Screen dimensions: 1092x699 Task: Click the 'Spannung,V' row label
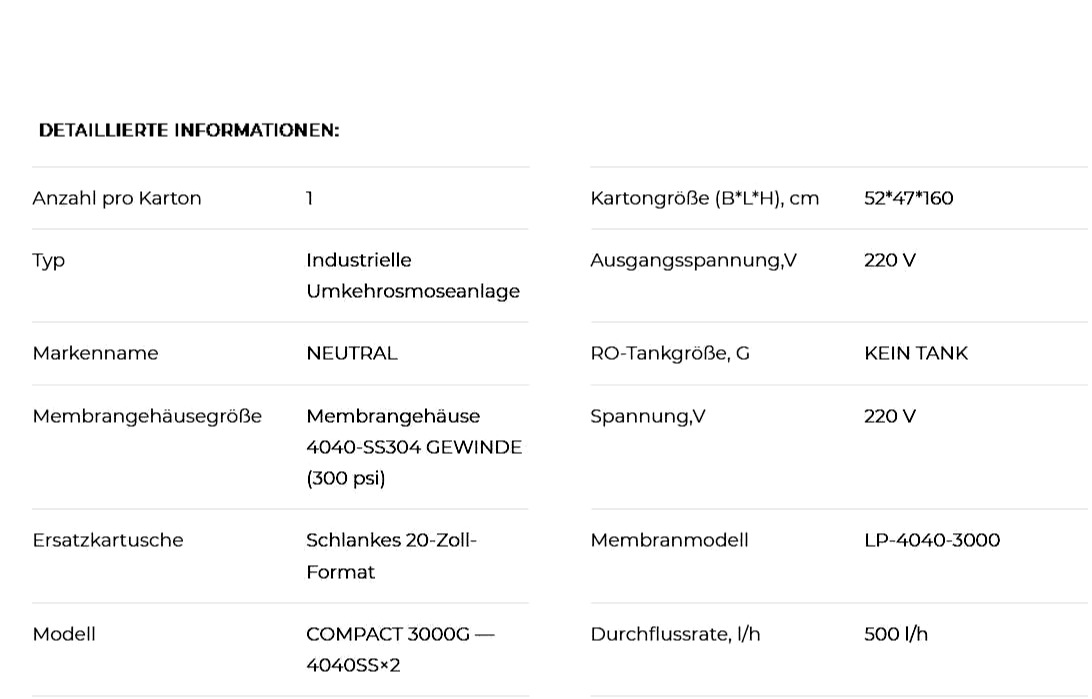point(647,417)
